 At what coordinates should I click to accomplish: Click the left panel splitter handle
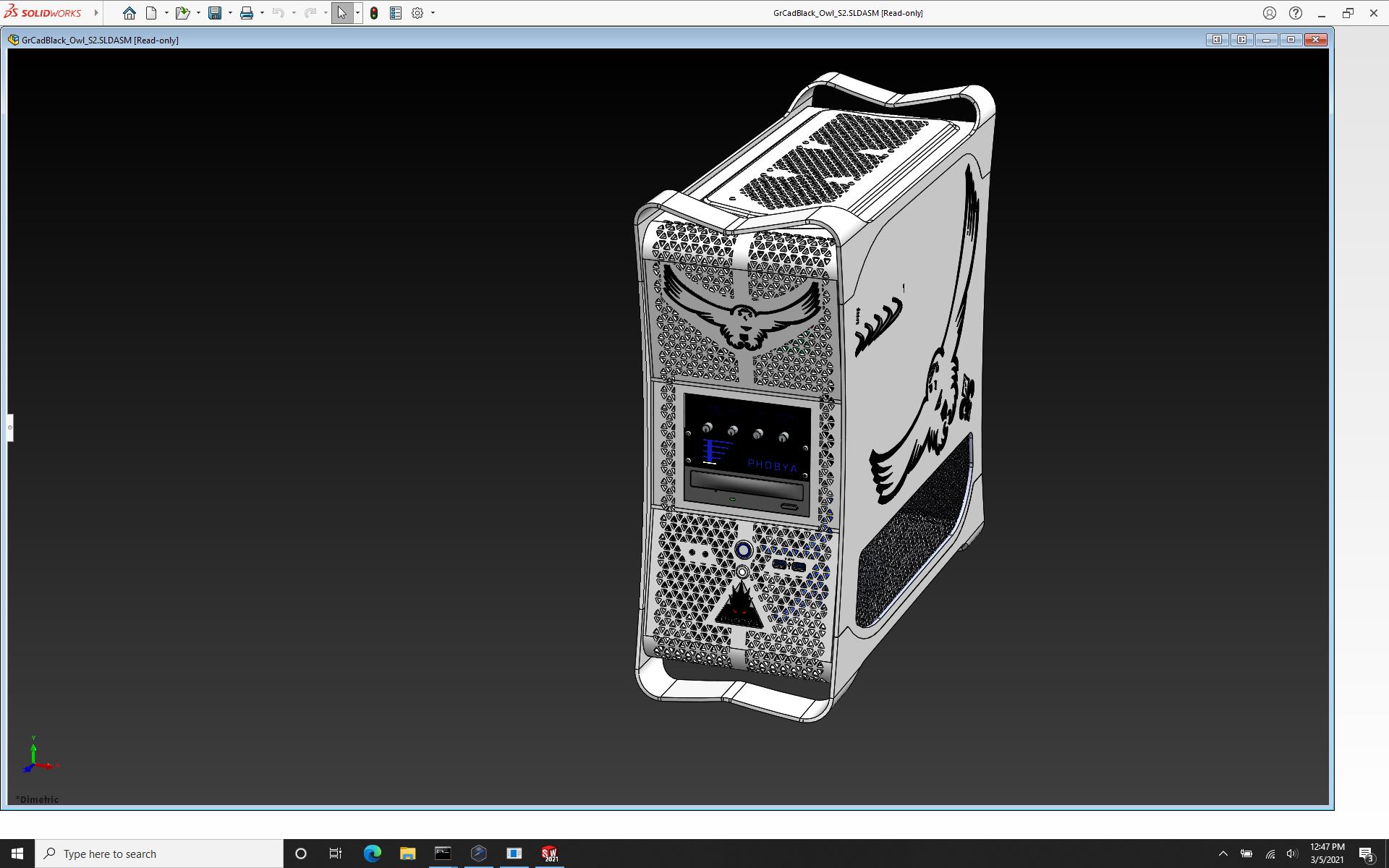click(10, 427)
